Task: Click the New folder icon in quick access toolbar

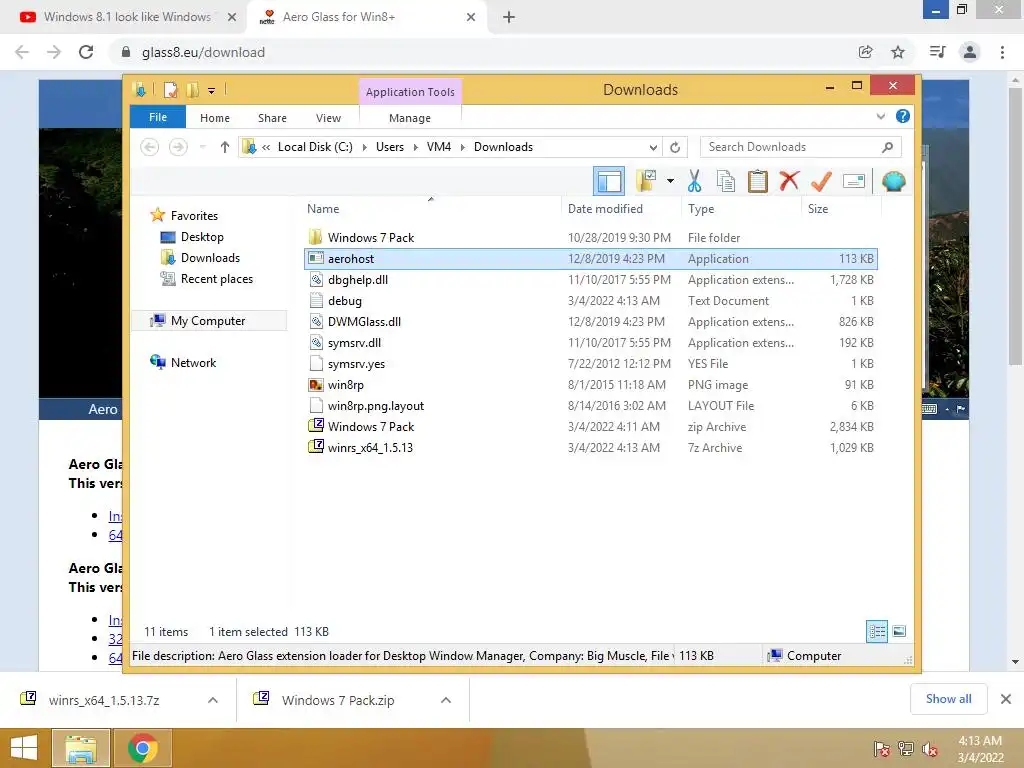Action: click(193, 89)
